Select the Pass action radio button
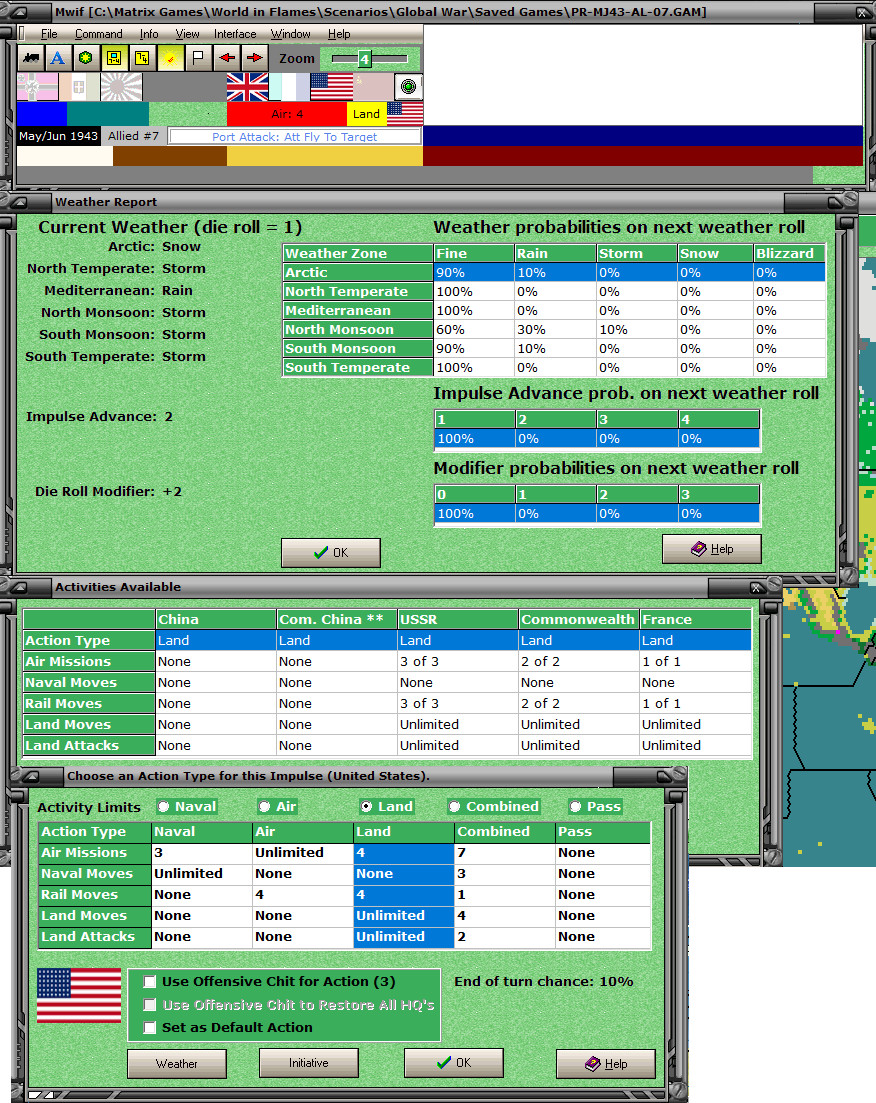This screenshot has width=876, height=1103. click(x=576, y=807)
